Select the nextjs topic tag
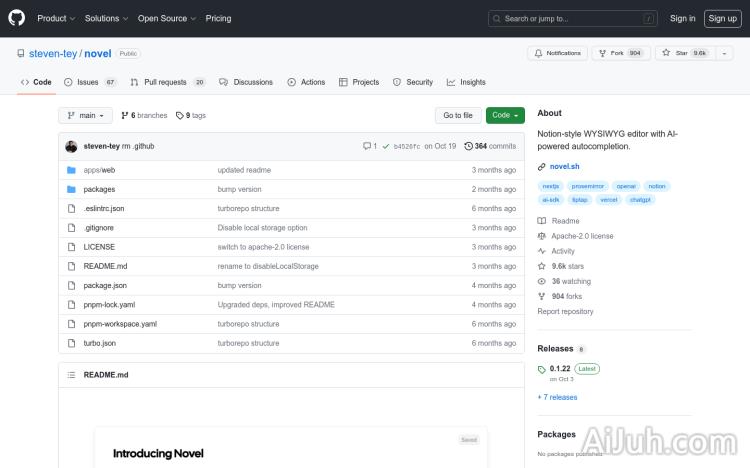Viewport: 750px width, 468px height. (550, 186)
